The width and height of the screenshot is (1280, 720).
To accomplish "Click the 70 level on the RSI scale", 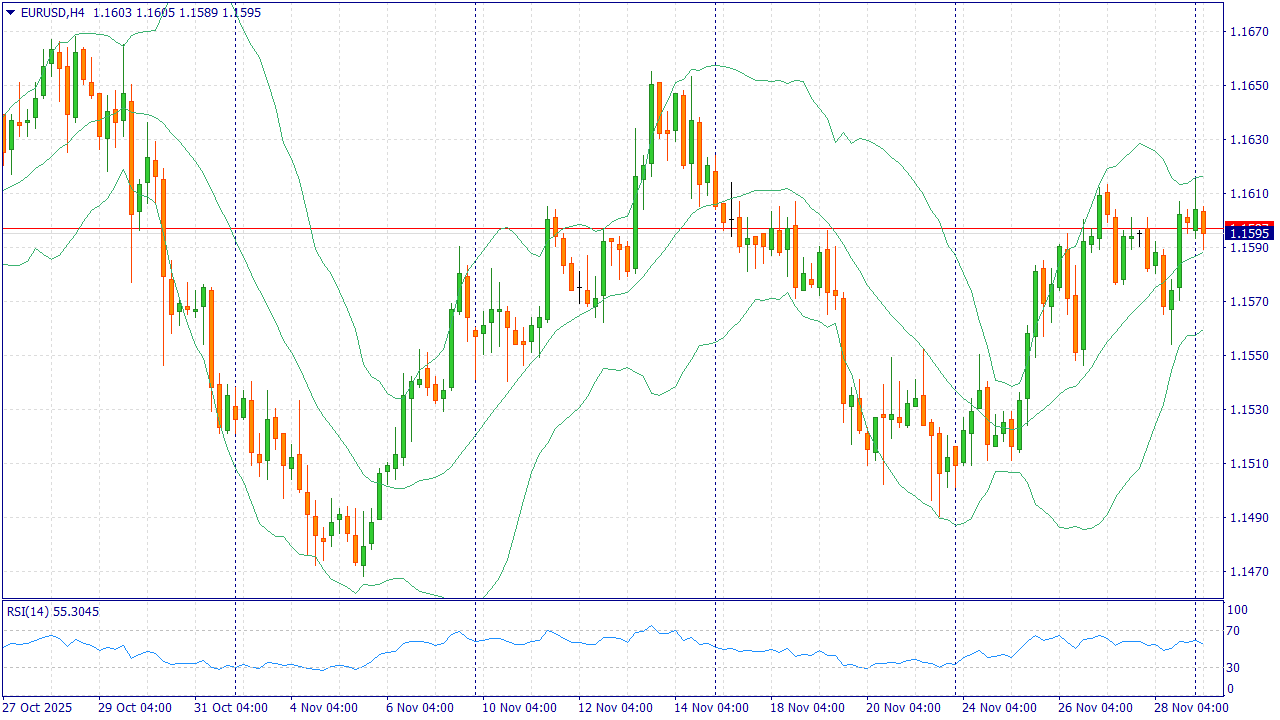I will click(x=1234, y=631).
